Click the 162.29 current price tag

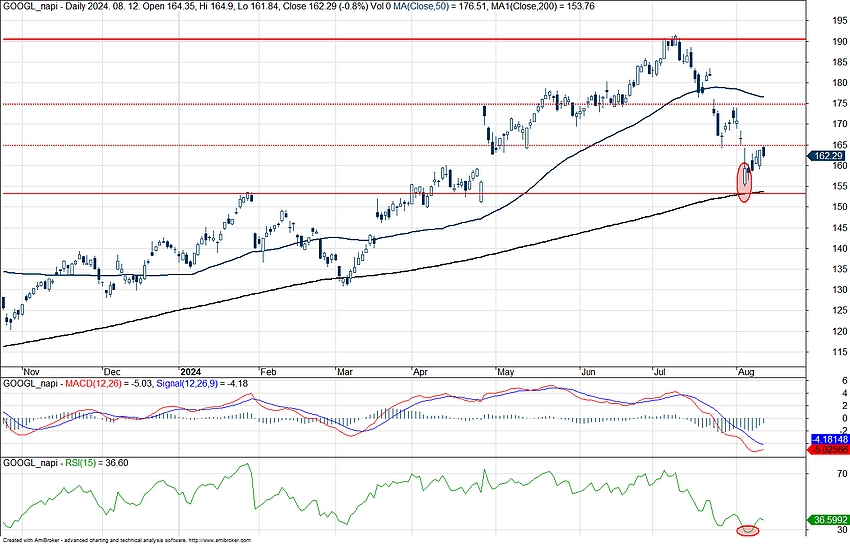coord(828,156)
